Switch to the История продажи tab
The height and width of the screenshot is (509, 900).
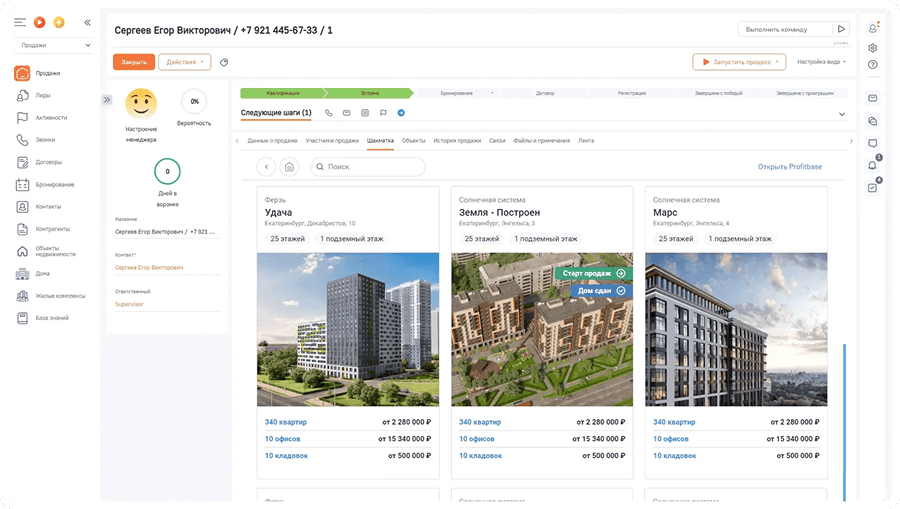(457, 141)
